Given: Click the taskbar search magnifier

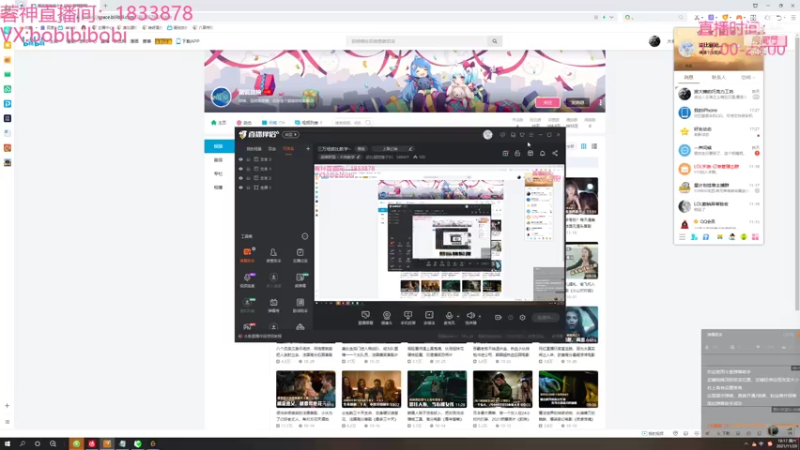Looking at the screenshot, I should (22, 444).
